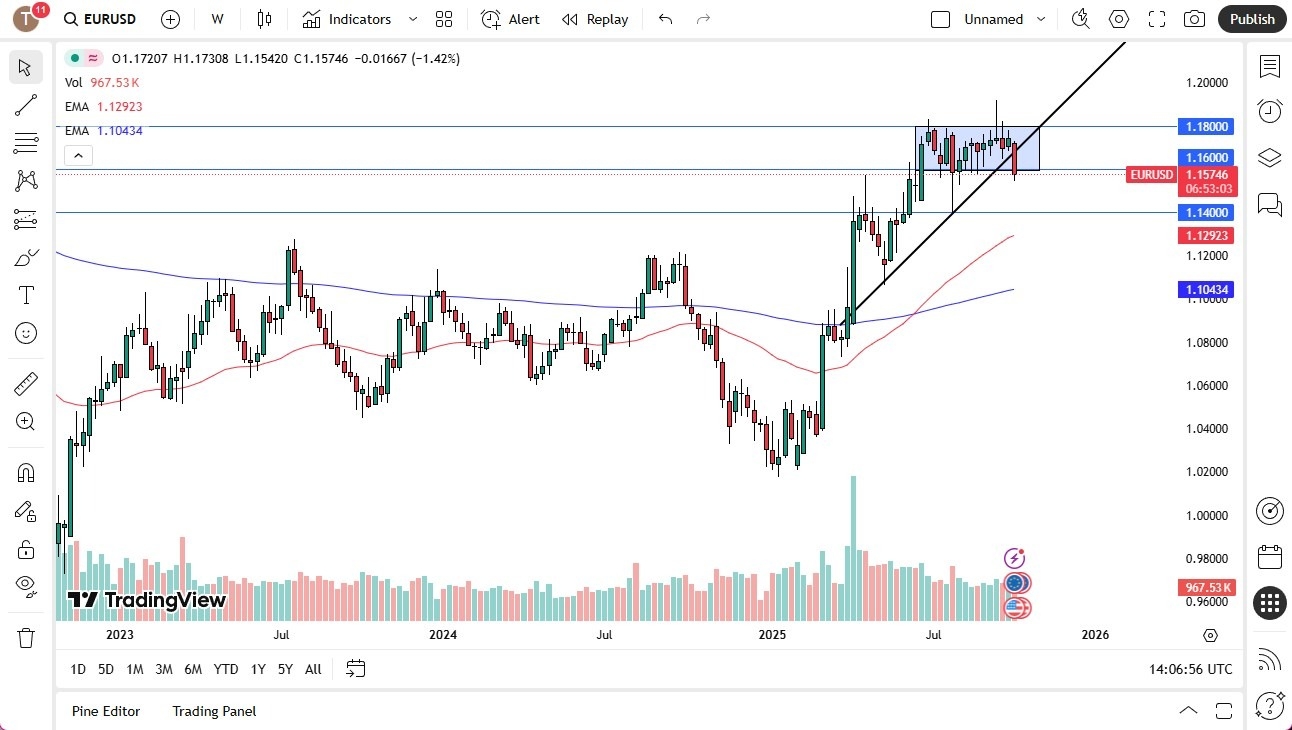Image resolution: width=1292 pixels, height=730 pixels.
Task: Select the measure ruler tool
Action: click(25, 382)
